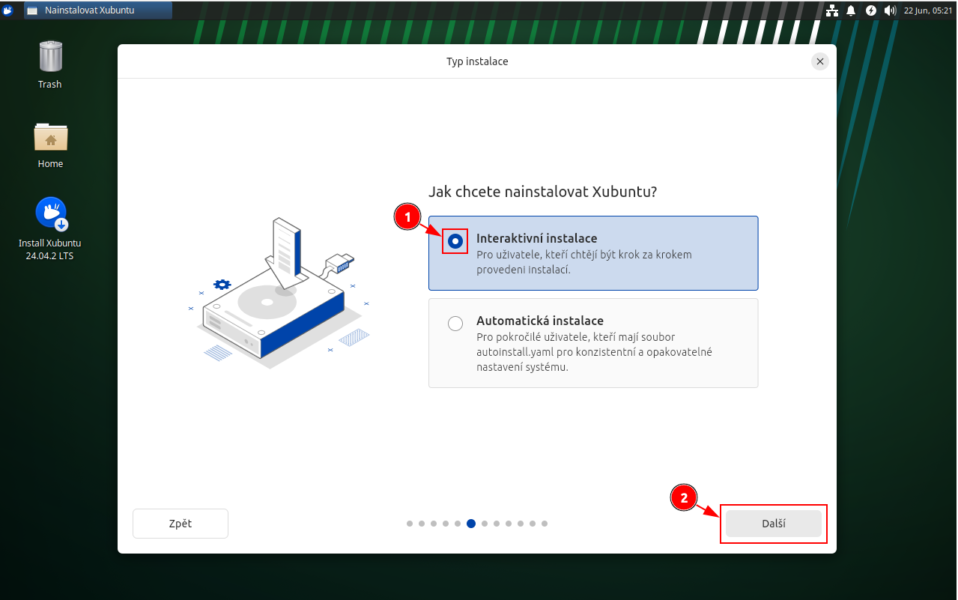Choose the Automatická instalace radio option
Viewport: 958px width, 600px height.
pyautogui.click(x=456, y=323)
